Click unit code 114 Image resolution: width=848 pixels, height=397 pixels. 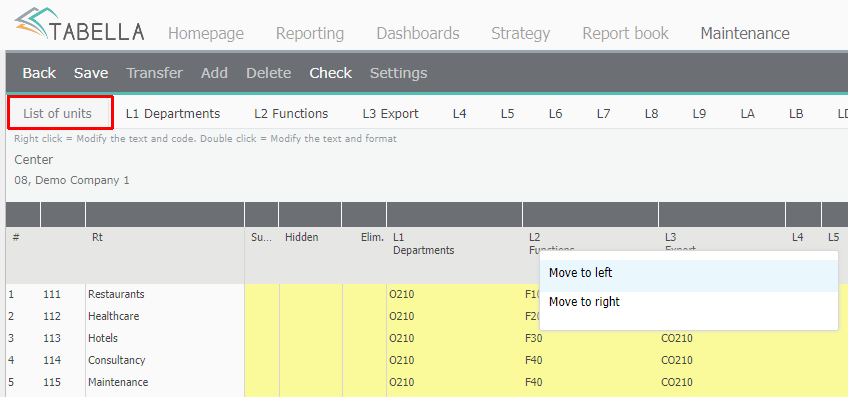click(x=52, y=360)
